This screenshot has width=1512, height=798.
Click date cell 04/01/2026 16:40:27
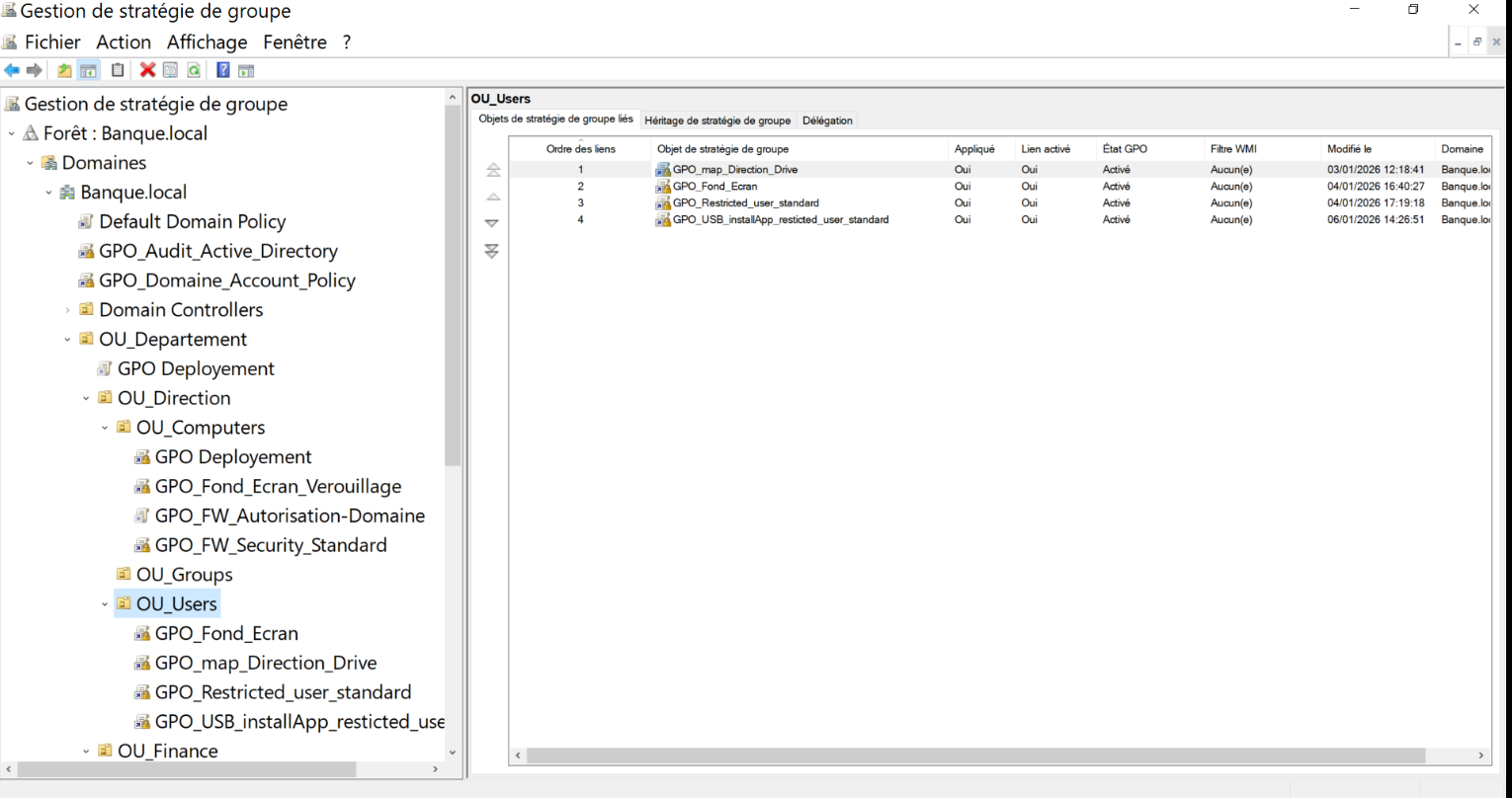click(1376, 187)
